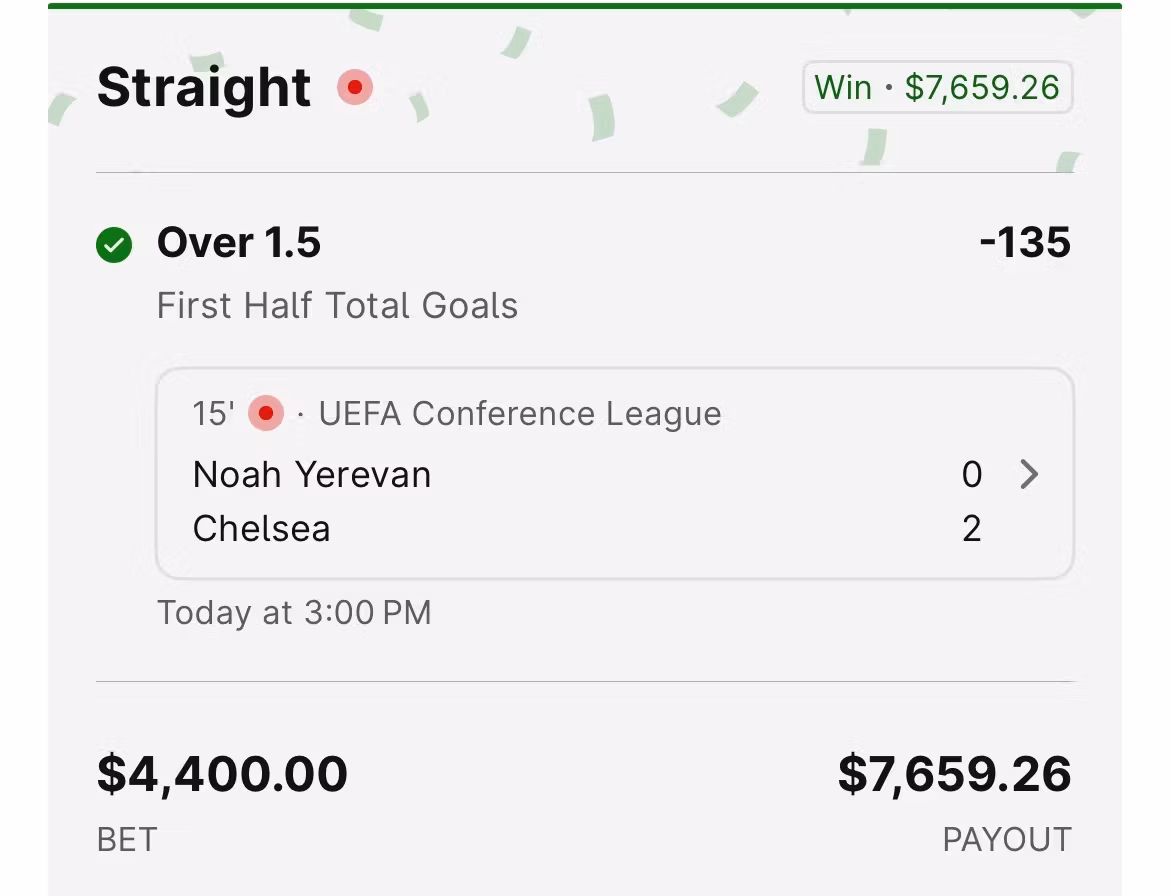Select the Noah Yerevan team name

312,474
